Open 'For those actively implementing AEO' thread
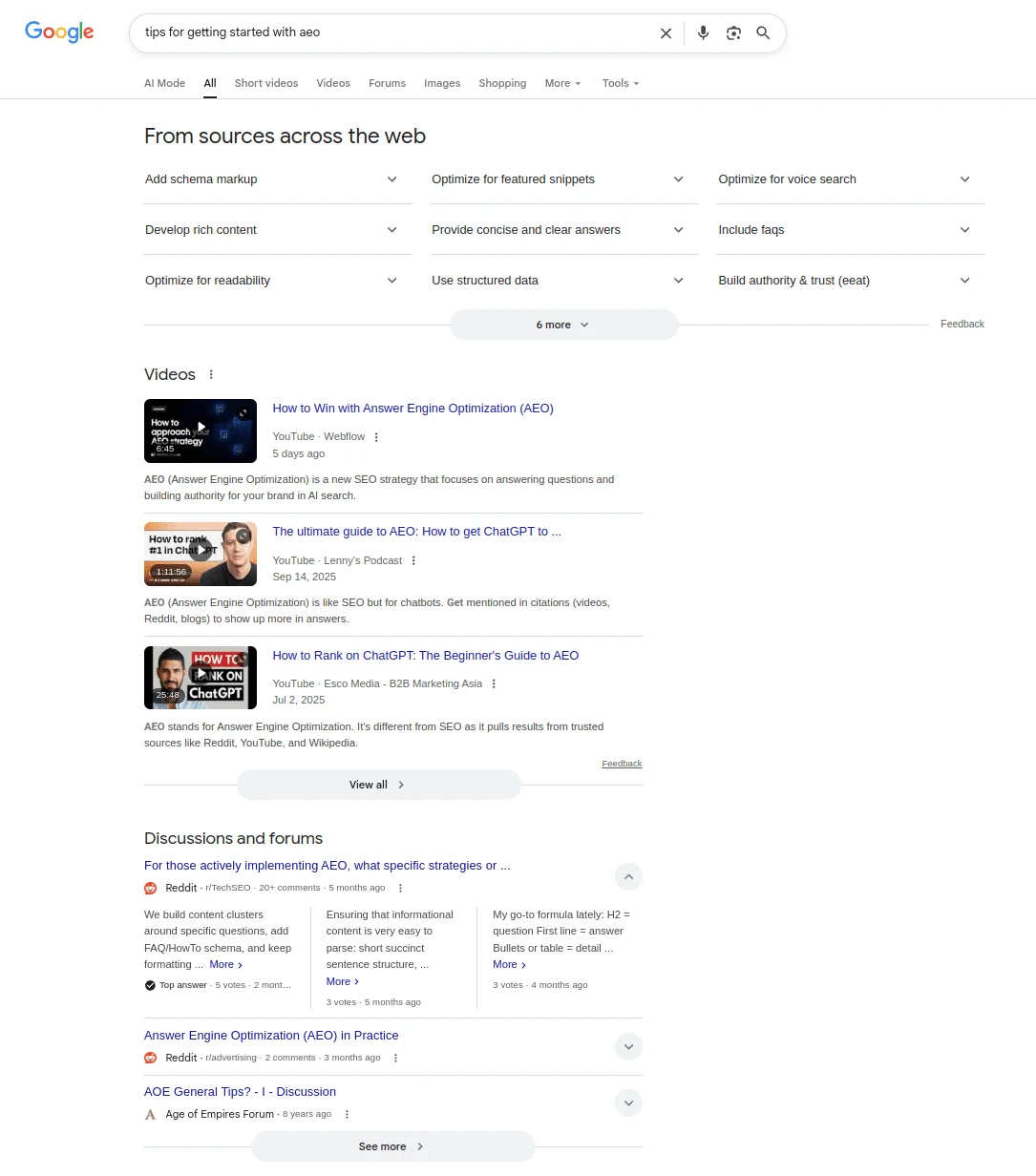The image size is (1036, 1176). [327, 866]
